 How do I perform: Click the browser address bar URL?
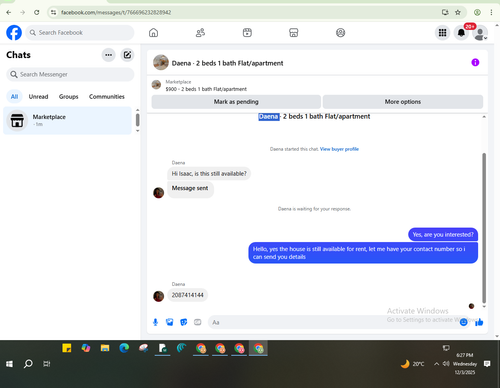click(116, 12)
